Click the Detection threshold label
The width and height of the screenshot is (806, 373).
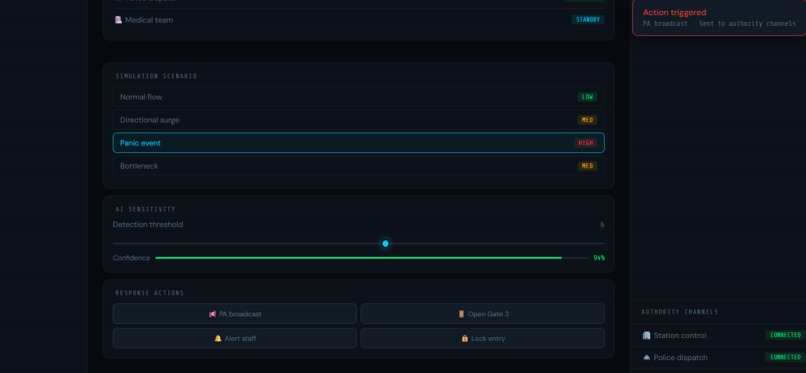pyautogui.click(x=148, y=225)
